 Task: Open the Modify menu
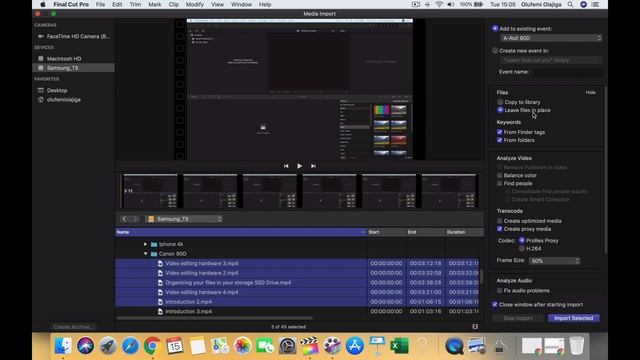click(195, 4)
